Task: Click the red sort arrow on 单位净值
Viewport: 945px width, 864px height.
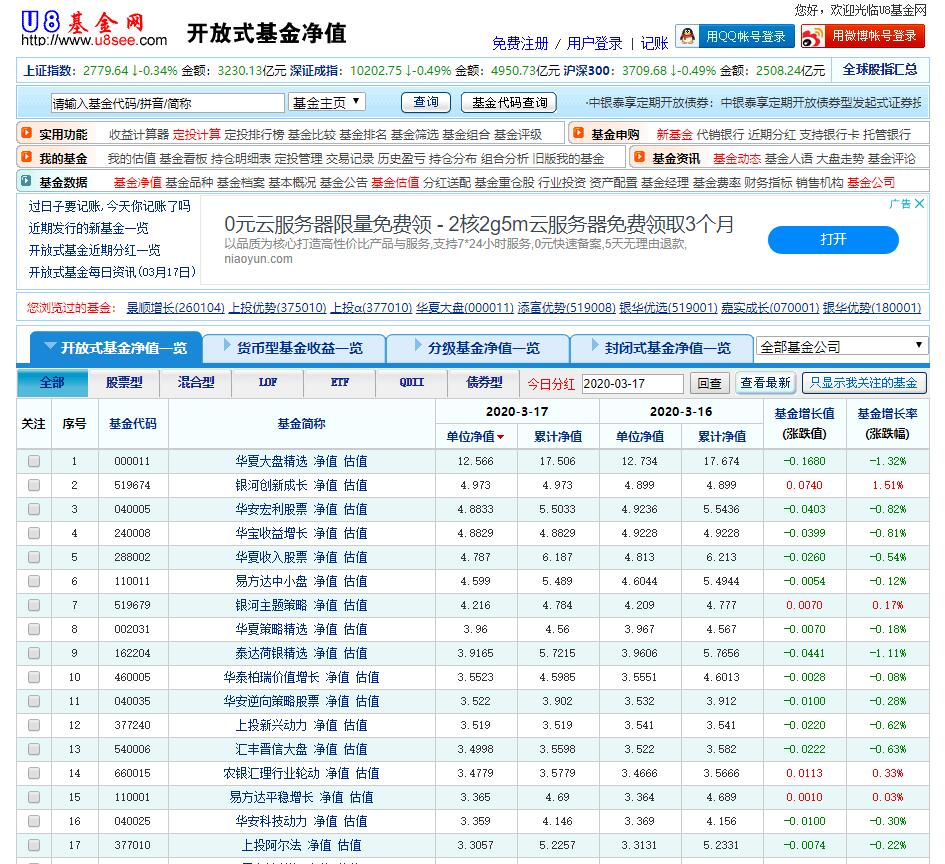Action: [500, 437]
